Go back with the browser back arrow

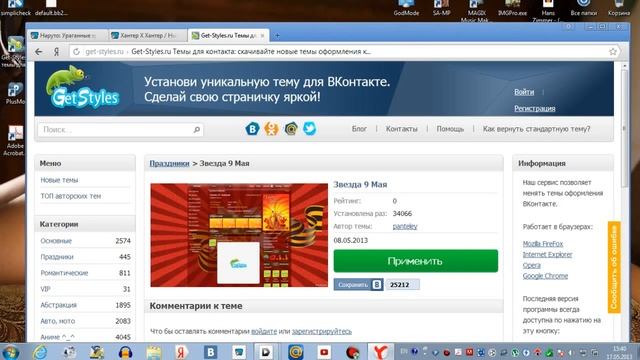[x=38, y=52]
